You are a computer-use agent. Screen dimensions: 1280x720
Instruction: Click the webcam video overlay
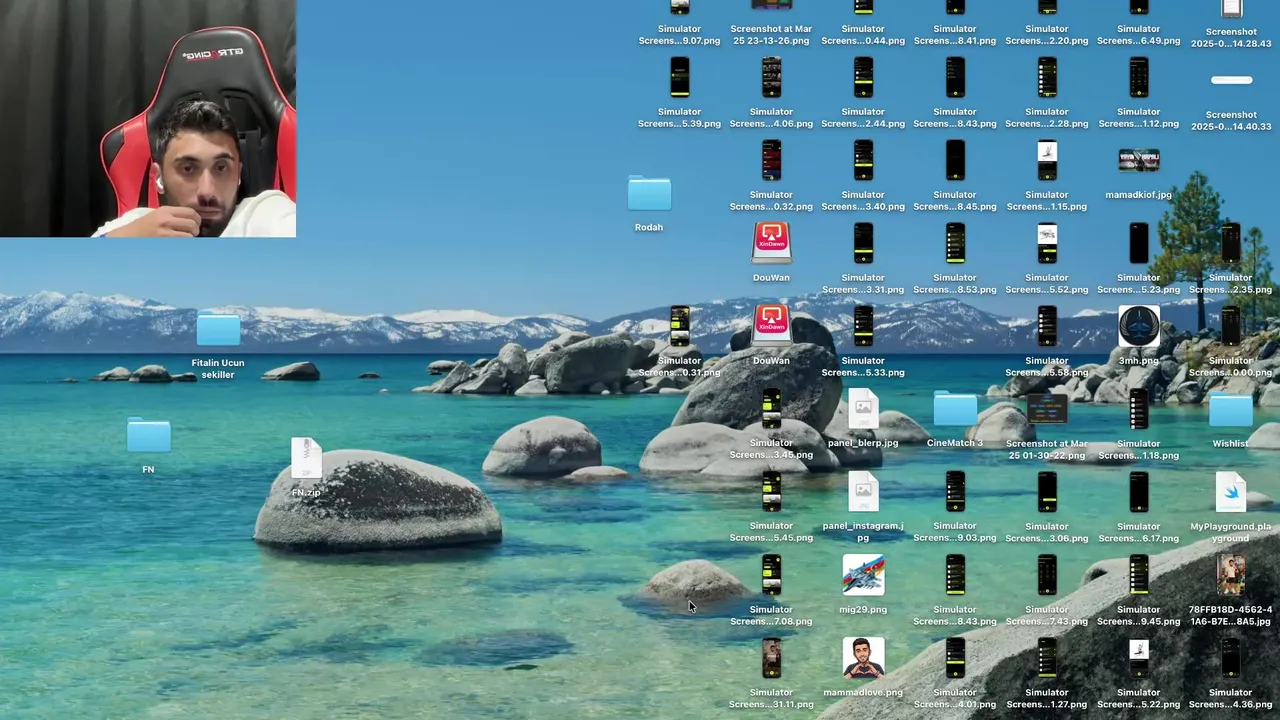tap(148, 118)
